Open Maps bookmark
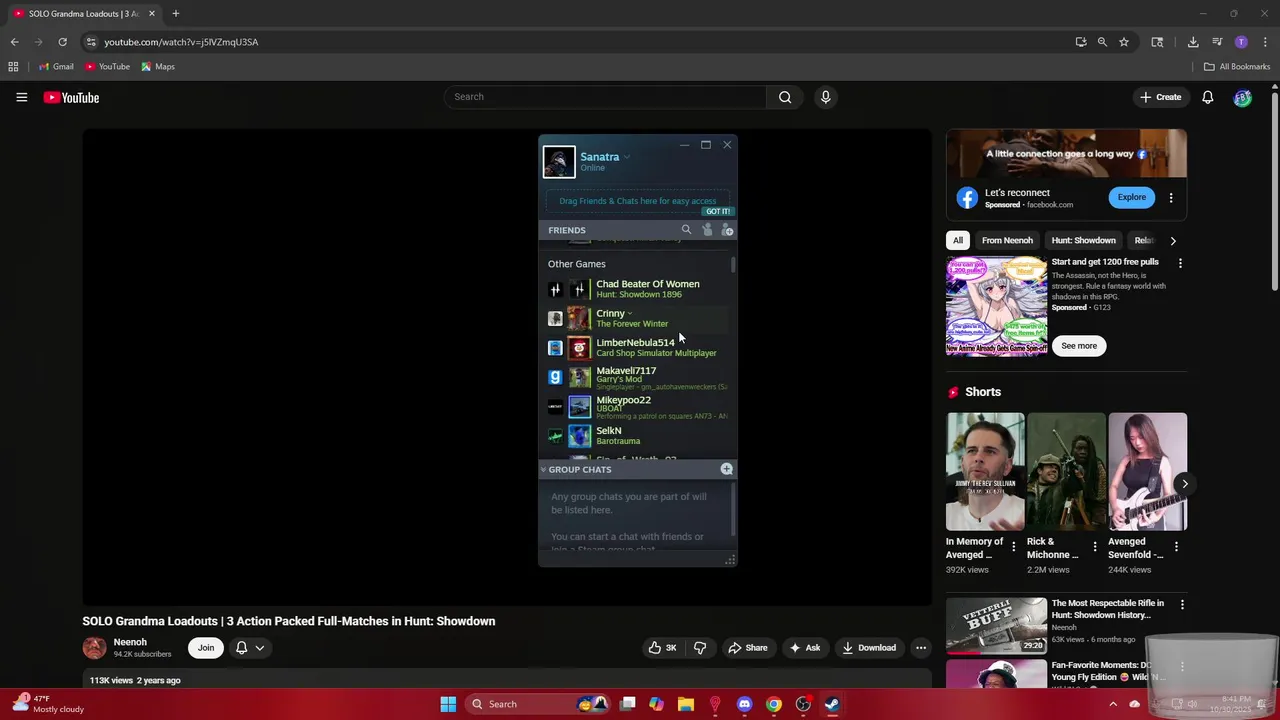The height and width of the screenshot is (720, 1280). 158,67
